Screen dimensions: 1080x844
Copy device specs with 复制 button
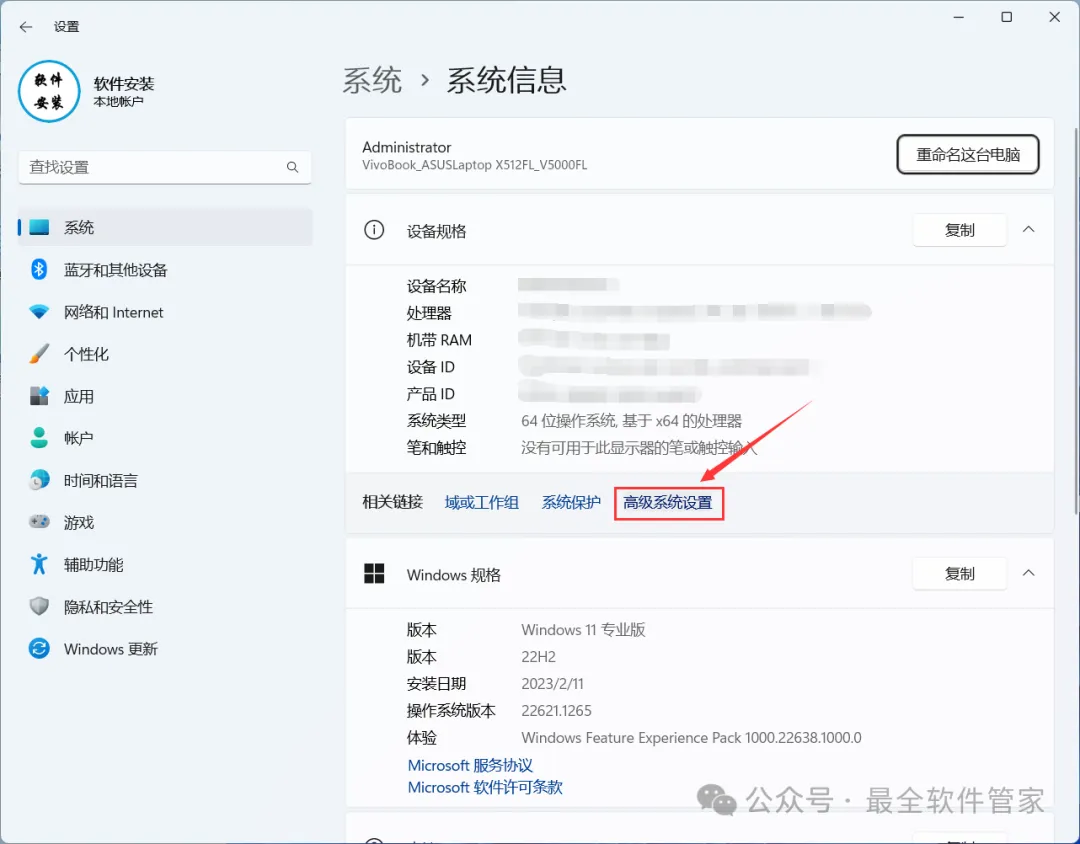959,230
